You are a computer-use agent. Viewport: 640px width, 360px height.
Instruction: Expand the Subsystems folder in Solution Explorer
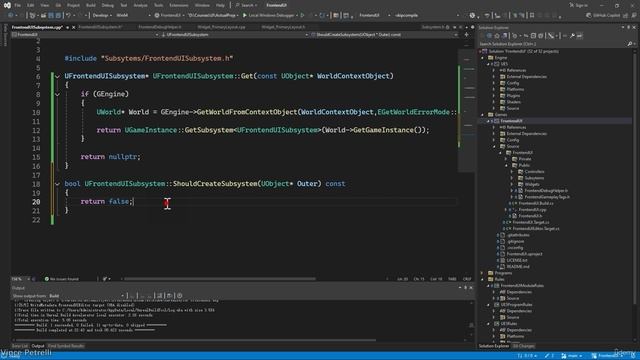click(512, 178)
